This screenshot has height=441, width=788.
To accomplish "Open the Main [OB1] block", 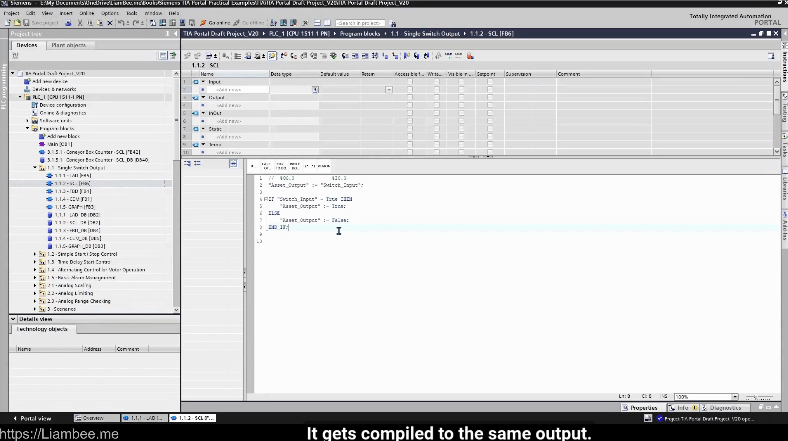I will (x=60, y=144).
